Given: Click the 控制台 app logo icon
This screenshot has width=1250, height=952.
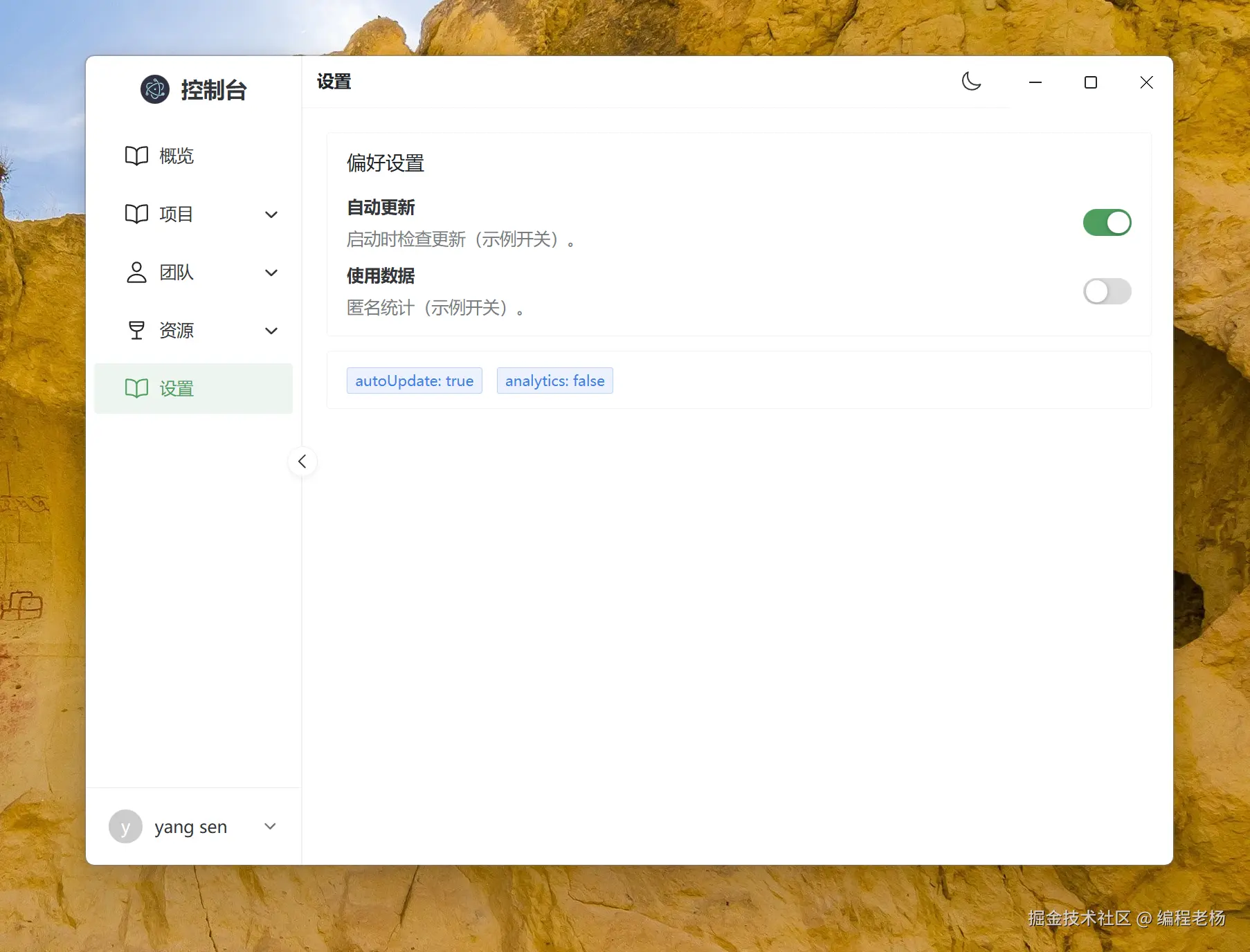Looking at the screenshot, I should pyautogui.click(x=154, y=89).
